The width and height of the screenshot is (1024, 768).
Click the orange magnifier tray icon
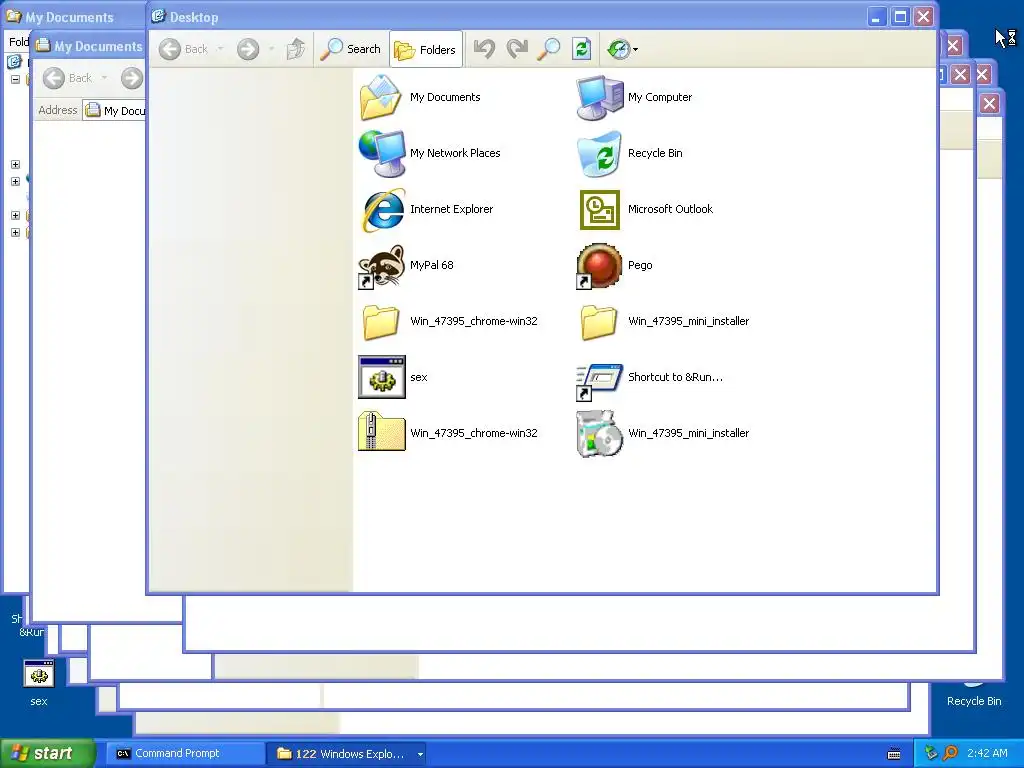(951, 754)
